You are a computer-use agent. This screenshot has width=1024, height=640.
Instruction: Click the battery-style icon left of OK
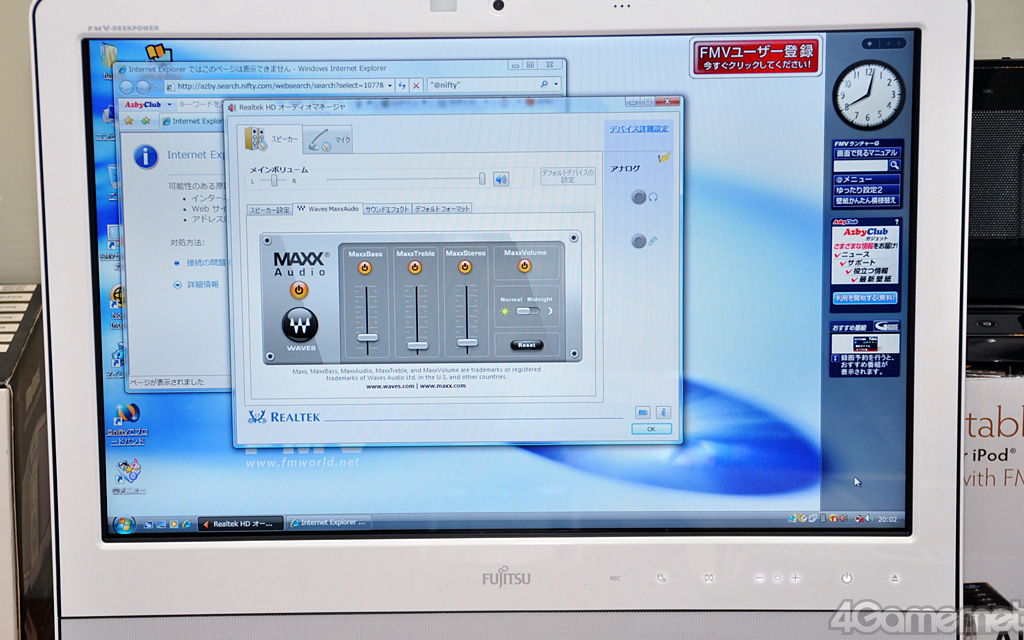(x=643, y=412)
